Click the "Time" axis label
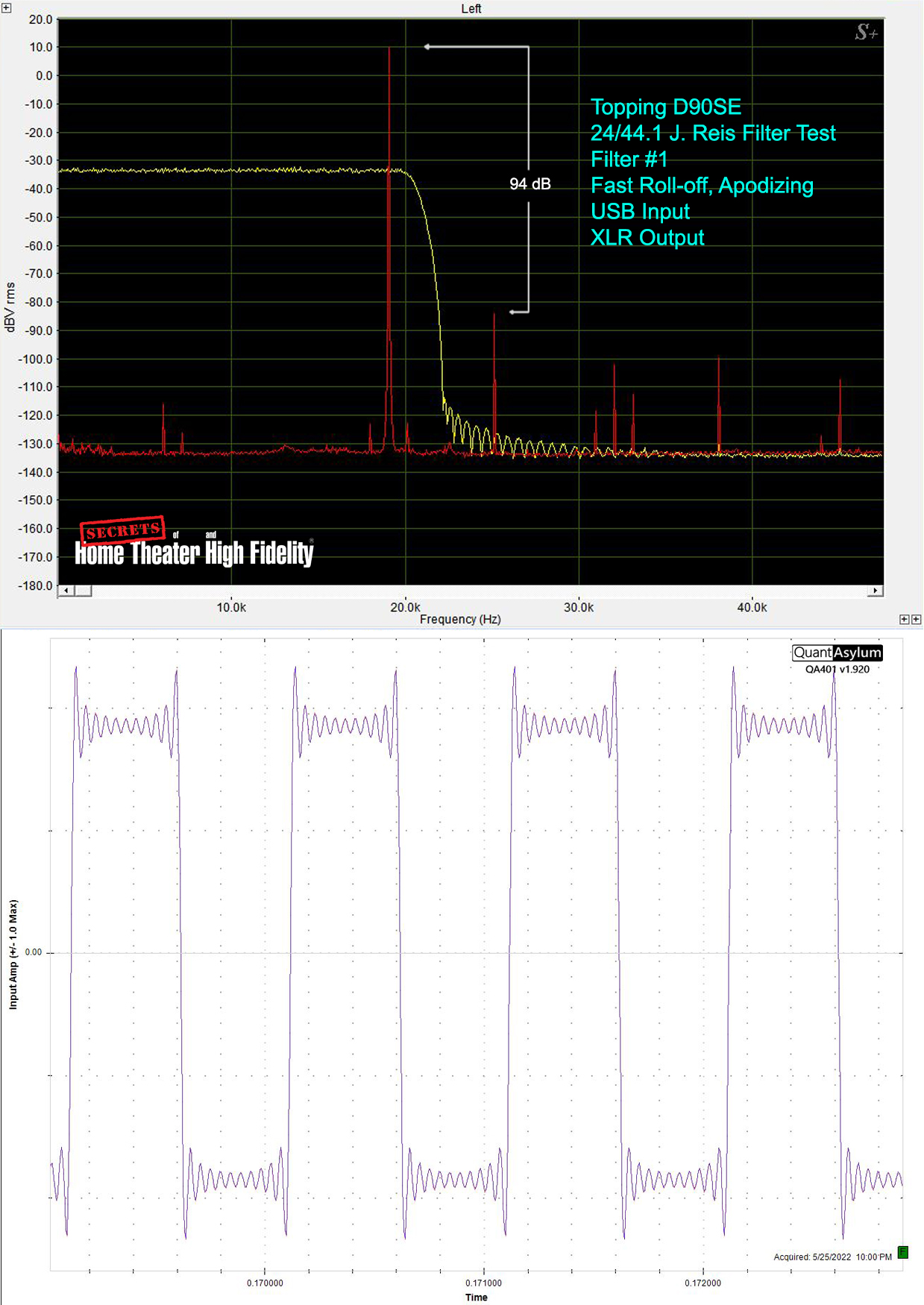This screenshot has width=924, height=1305. 476,1297
